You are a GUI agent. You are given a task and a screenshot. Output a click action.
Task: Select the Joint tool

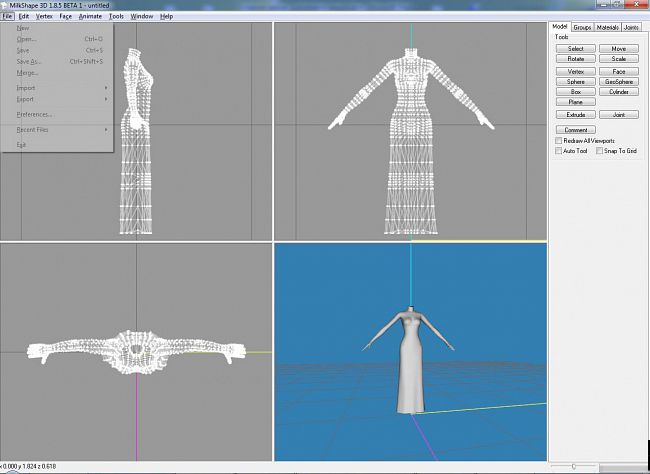(x=619, y=115)
